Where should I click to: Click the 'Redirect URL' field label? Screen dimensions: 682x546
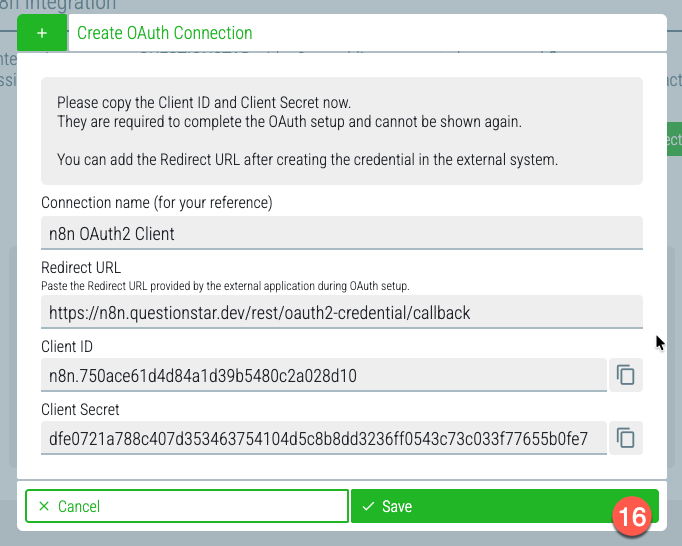click(x=81, y=268)
